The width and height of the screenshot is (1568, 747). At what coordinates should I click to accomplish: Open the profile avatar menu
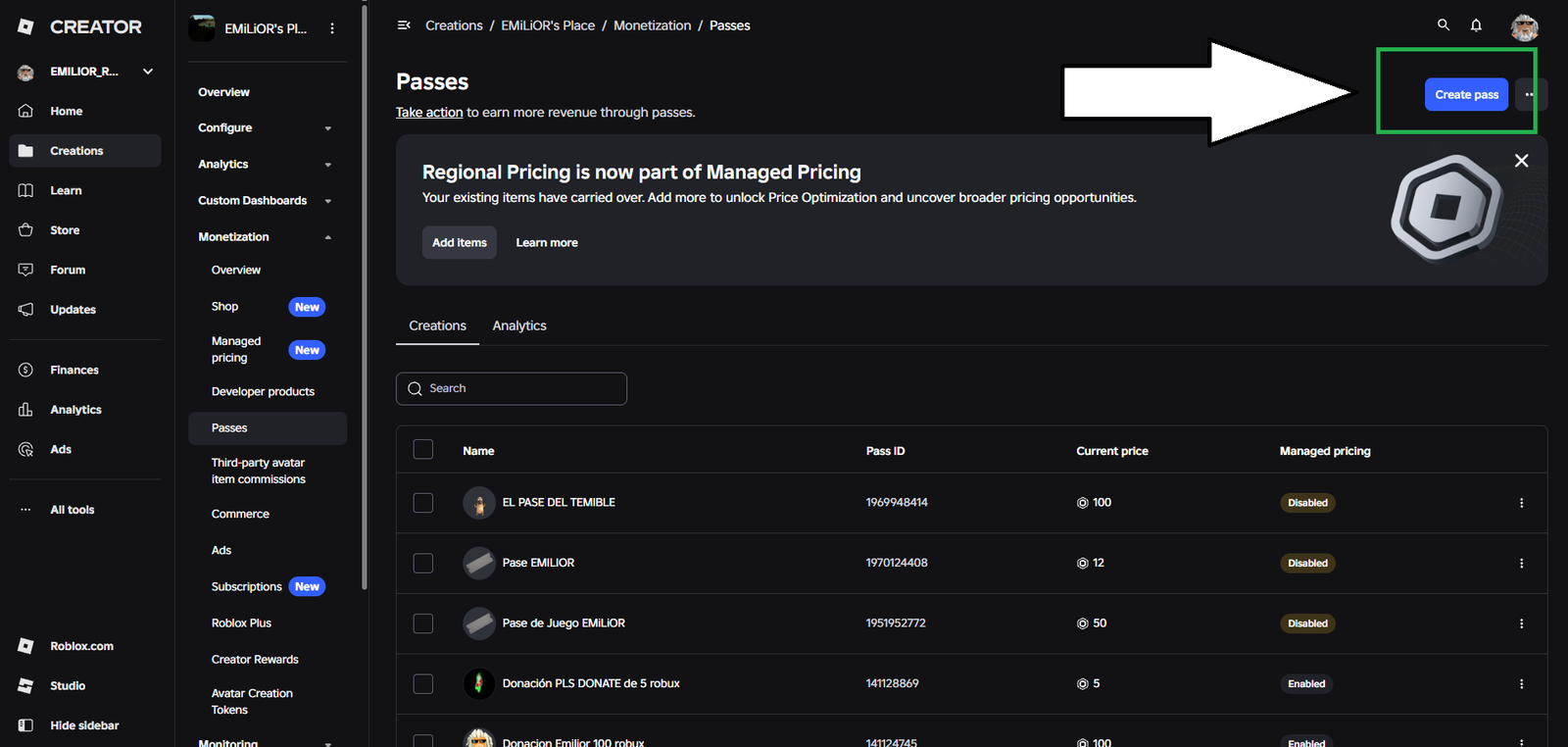(x=1524, y=27)
